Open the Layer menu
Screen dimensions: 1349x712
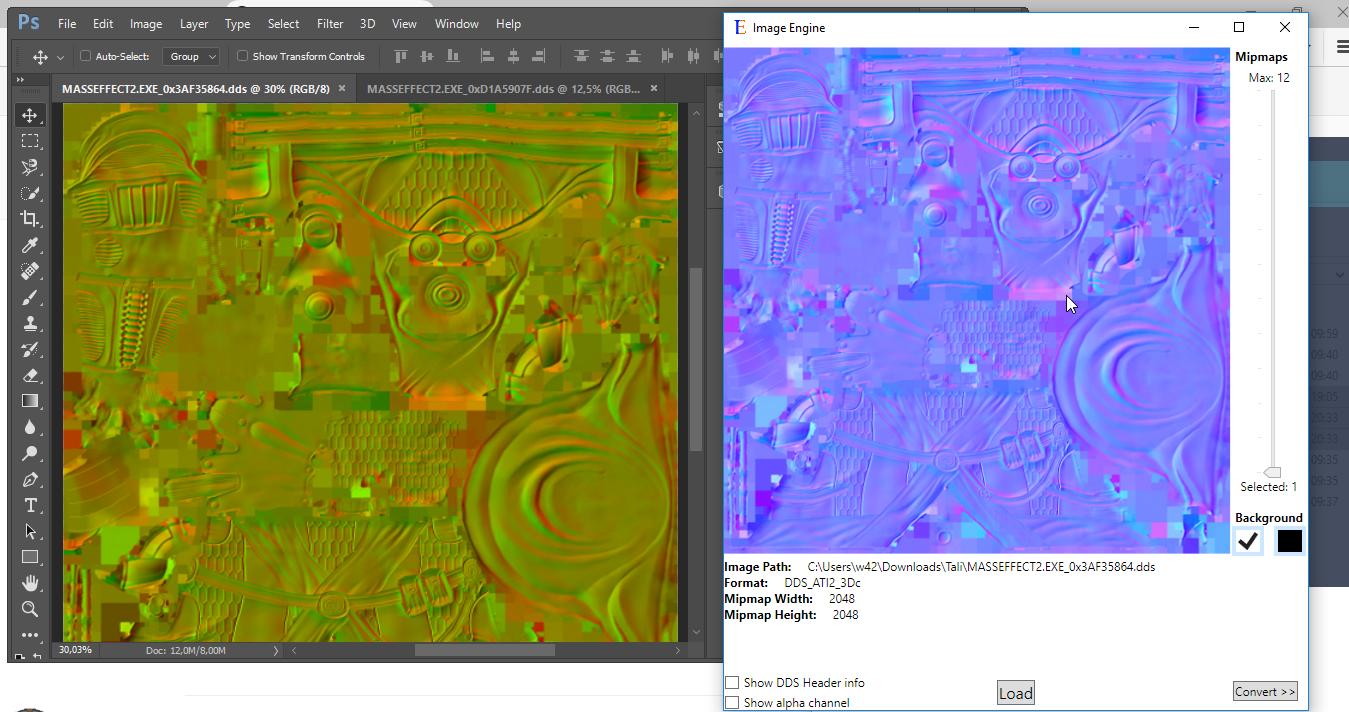[194, 23]
